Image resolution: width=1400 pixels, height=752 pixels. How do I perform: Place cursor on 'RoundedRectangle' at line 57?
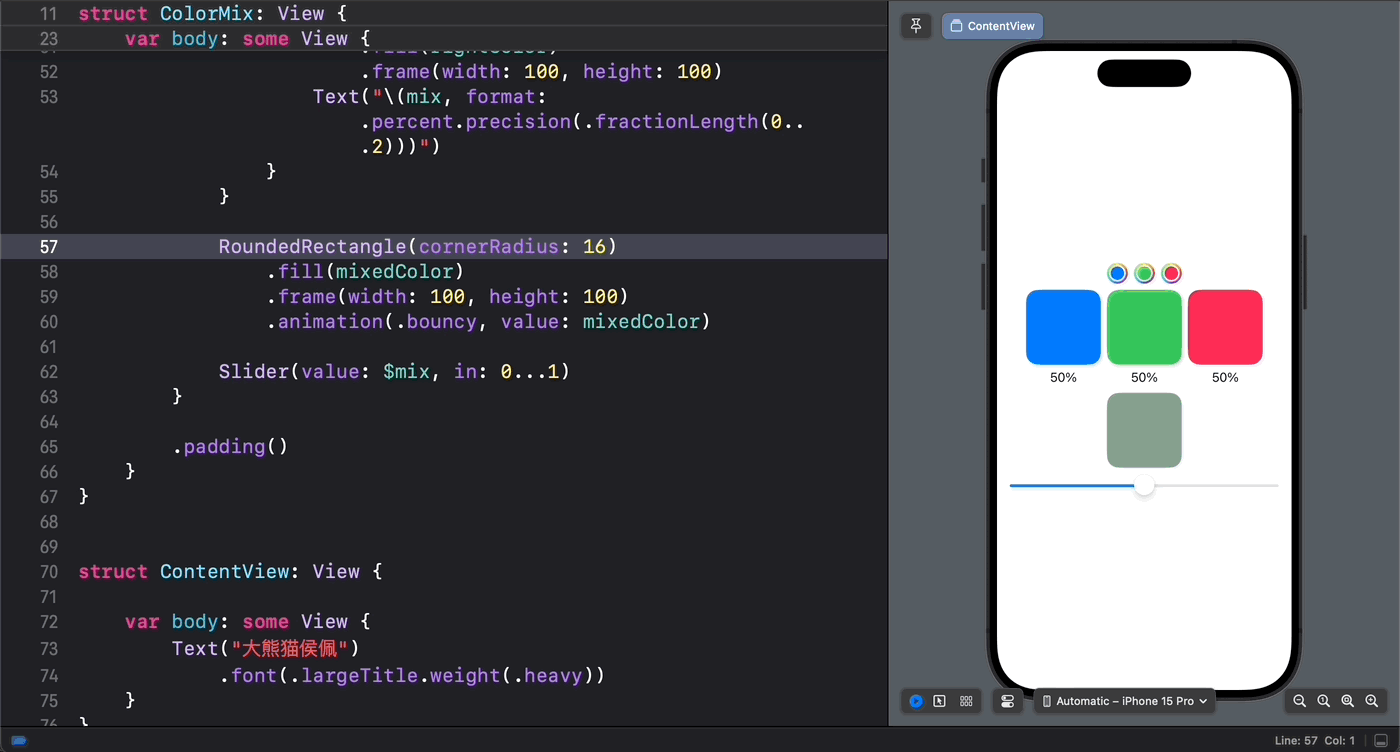point(312,247)
